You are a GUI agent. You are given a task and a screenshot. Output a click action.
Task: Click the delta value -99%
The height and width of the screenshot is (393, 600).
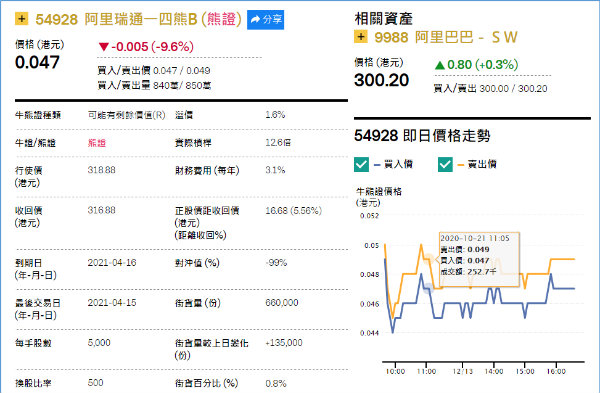[276, 263]
